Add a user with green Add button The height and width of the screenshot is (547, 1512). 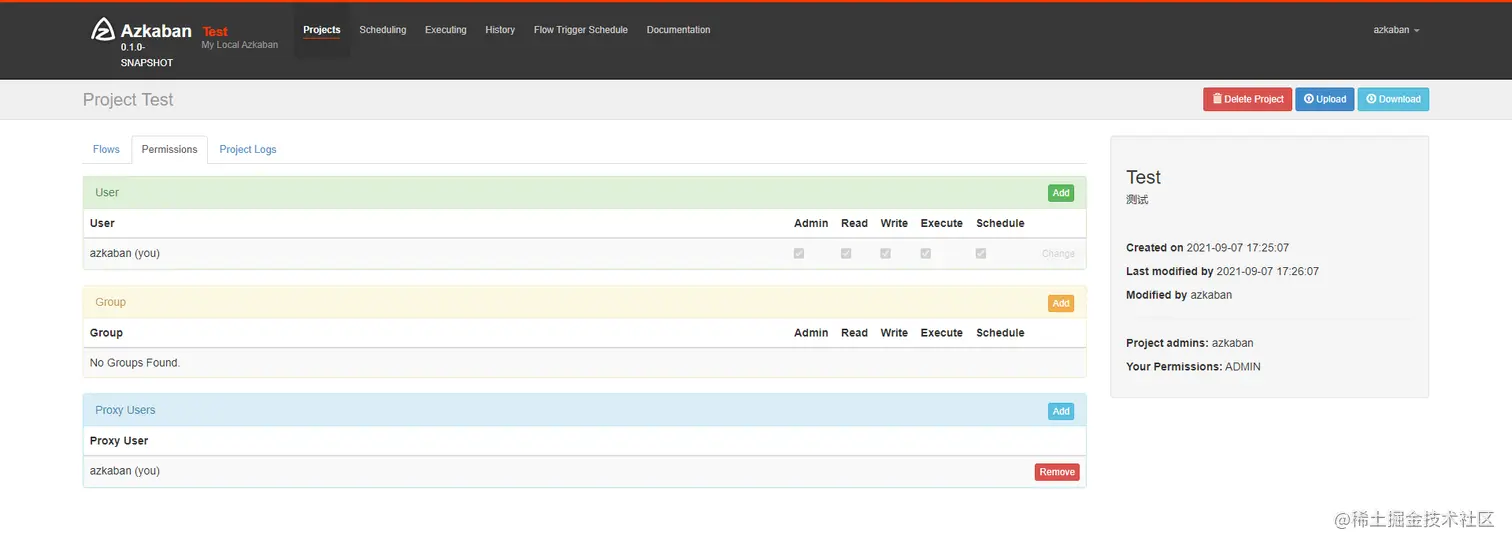click(x=1061, y=193)
